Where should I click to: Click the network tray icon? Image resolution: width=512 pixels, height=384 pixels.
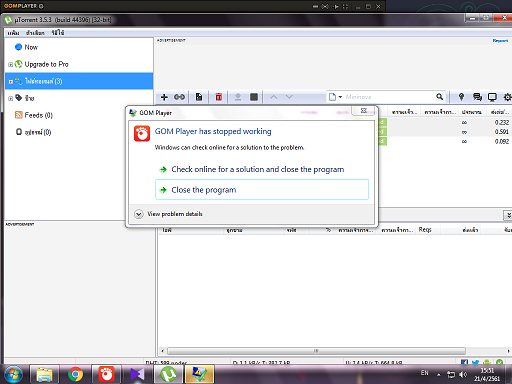tap(451, 375)
